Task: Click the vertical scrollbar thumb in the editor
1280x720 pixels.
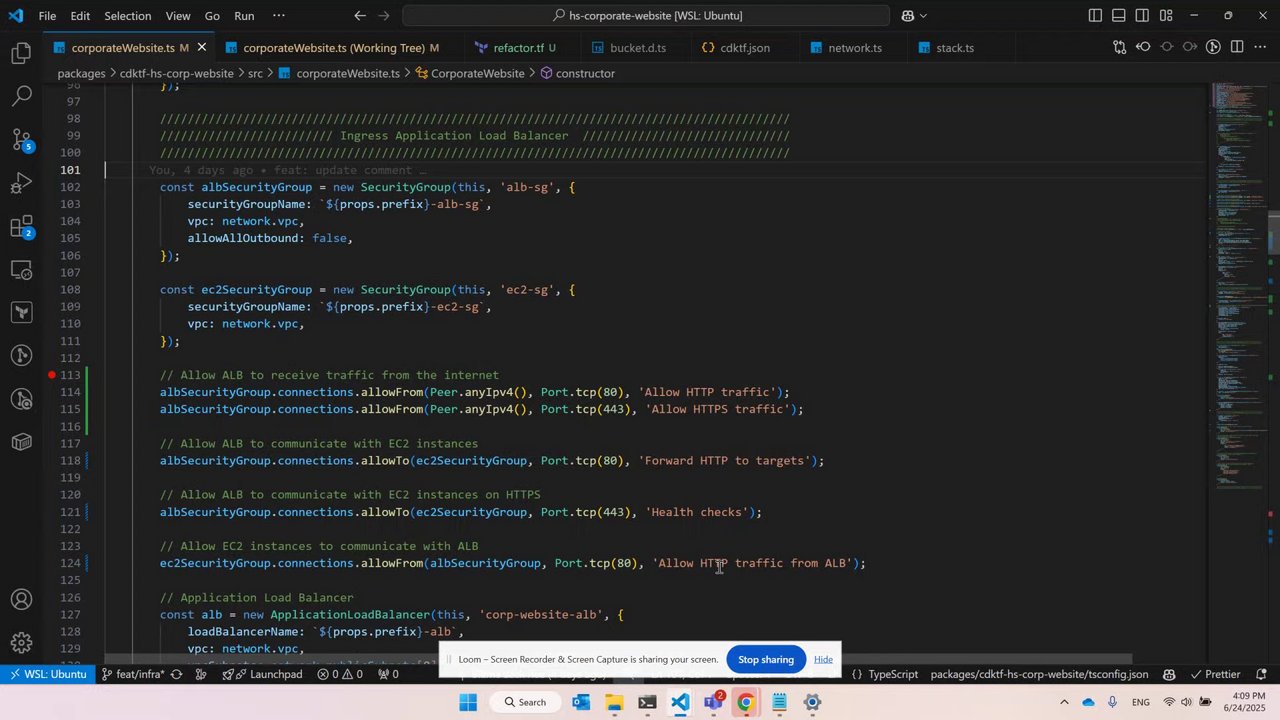Action: tap(1273, 232)
